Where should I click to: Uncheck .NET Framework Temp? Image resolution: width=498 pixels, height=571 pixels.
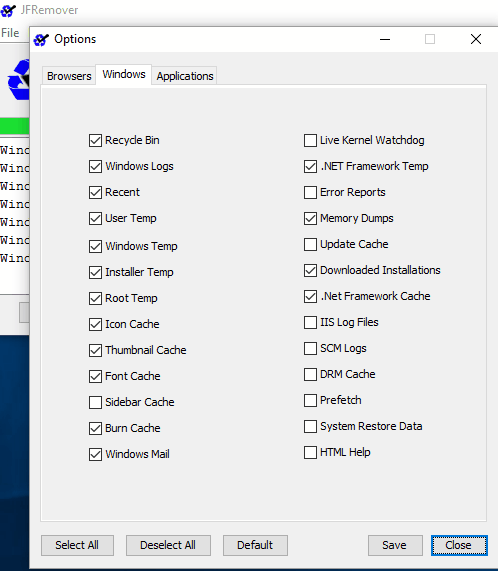pos(310,166)
